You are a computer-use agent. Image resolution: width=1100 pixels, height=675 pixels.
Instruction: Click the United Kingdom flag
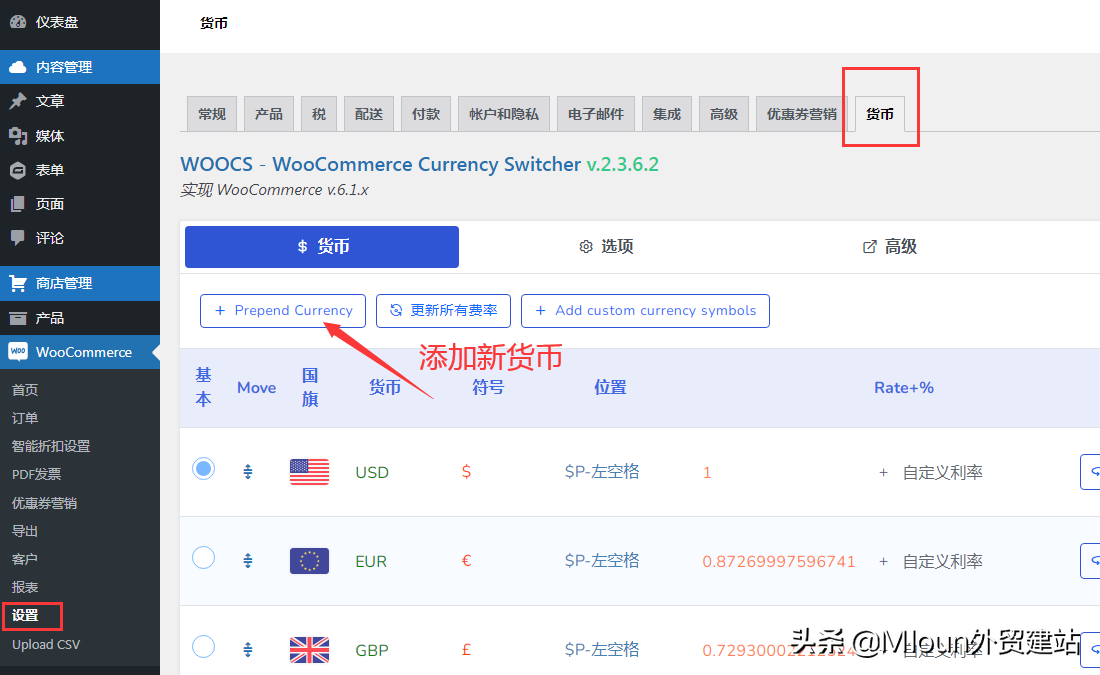tap(309, 650)
